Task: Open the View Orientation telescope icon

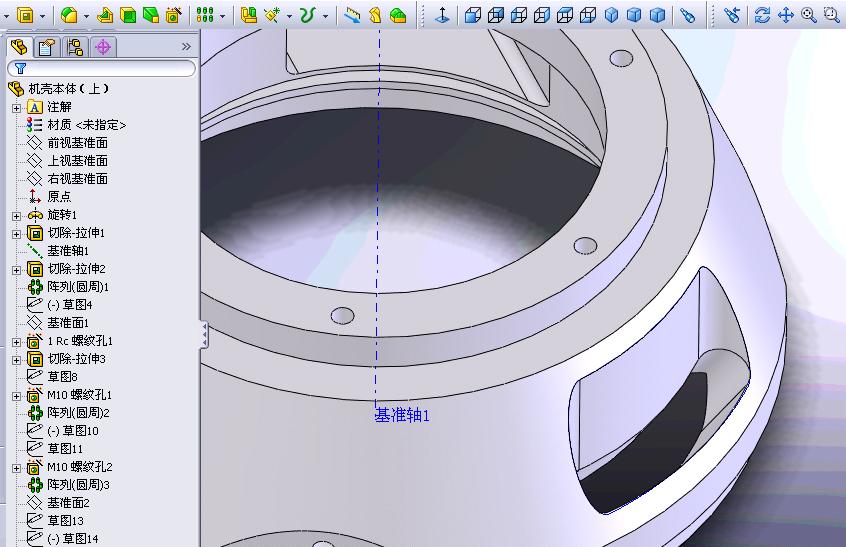Action: [687, 15]
